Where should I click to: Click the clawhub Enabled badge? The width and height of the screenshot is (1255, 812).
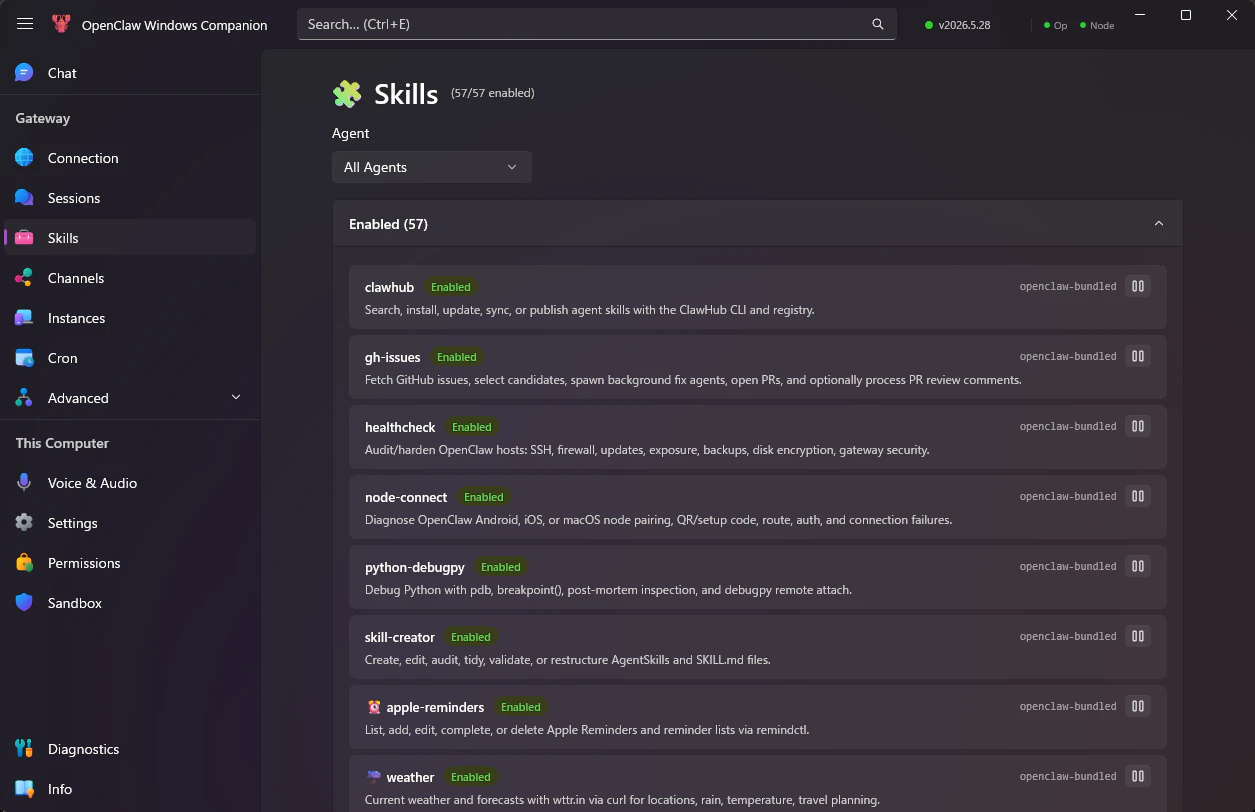(450, 287)
